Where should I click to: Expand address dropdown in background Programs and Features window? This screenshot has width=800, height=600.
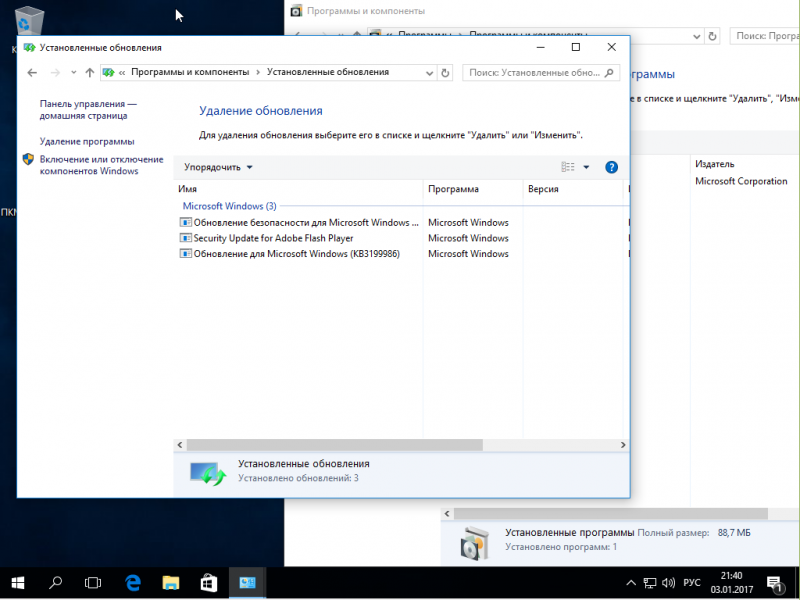coord(697,36)
